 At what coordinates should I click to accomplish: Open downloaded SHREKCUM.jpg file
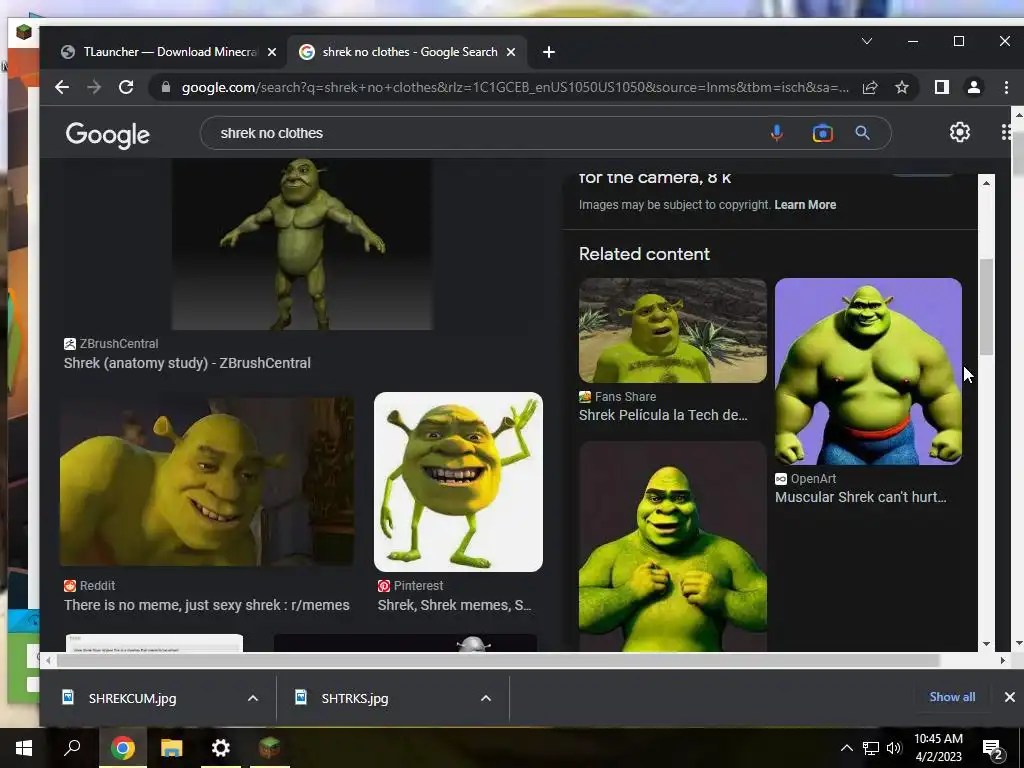click(x=133, y=699)
